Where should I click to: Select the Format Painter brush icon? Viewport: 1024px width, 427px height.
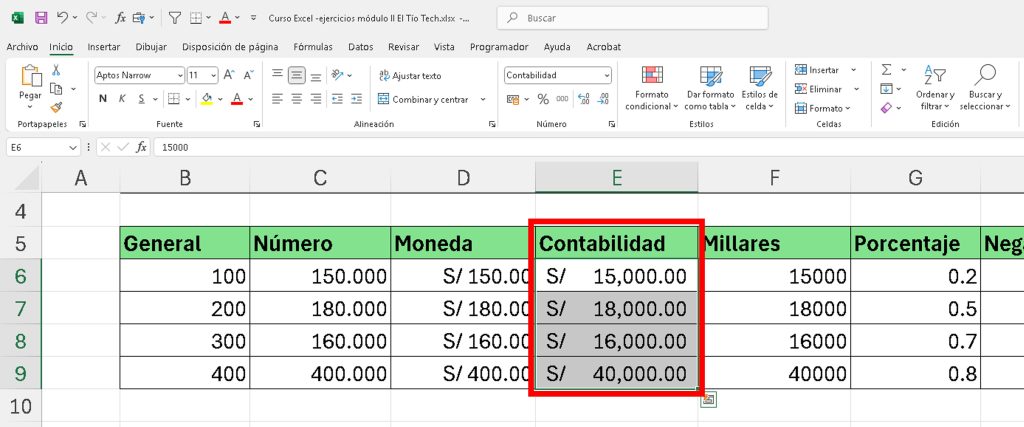(x=56, y=107)
